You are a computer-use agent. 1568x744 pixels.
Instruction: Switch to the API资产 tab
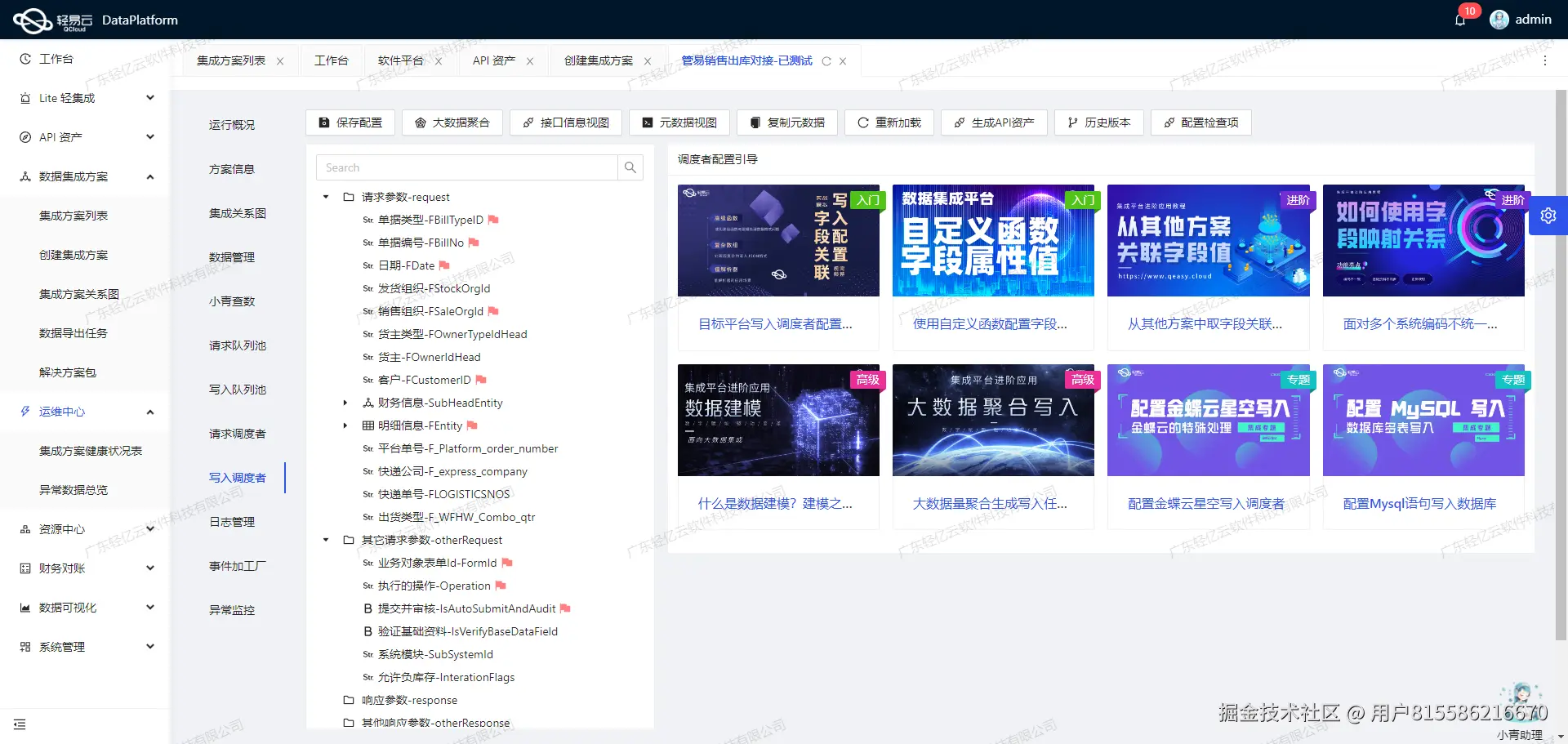[x=493, y=60]
